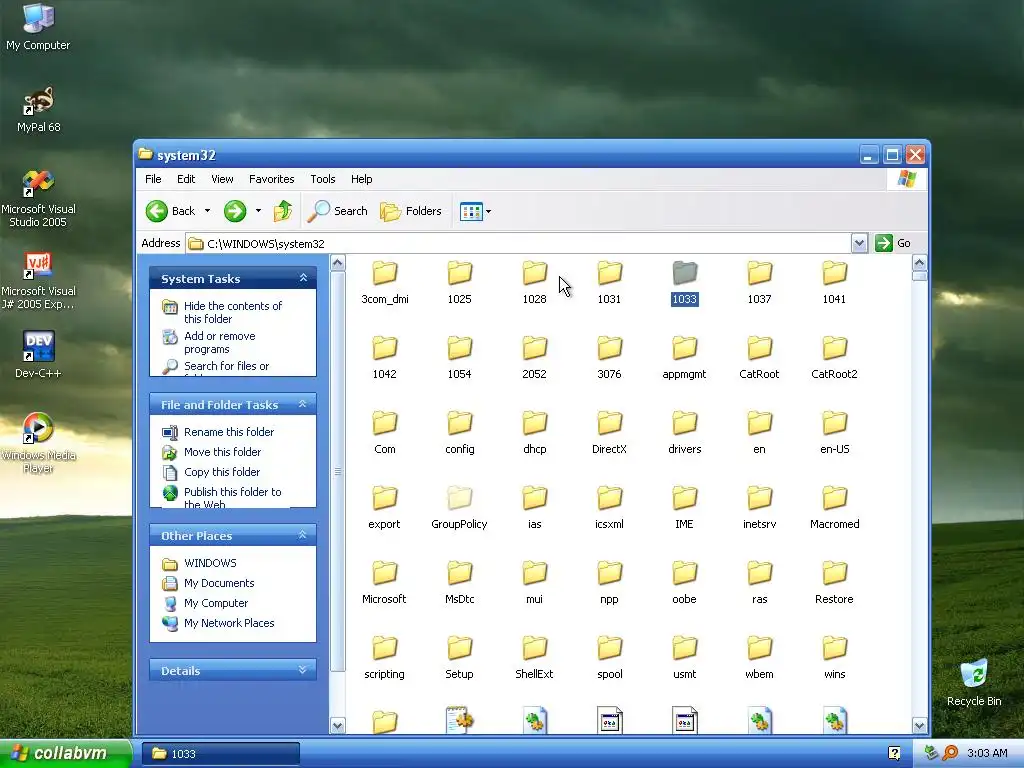The width and height of the screenshot is (1024, 768).
Task: Go to My Computer under Other Places
Action: (205, 603)
